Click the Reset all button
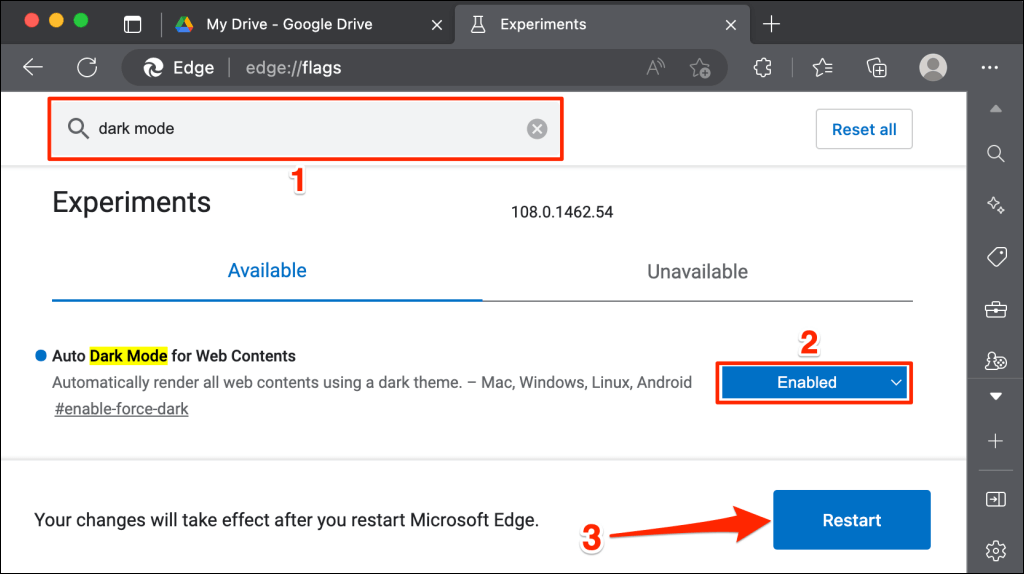1024x574 pixels. (x=864, y=129)
